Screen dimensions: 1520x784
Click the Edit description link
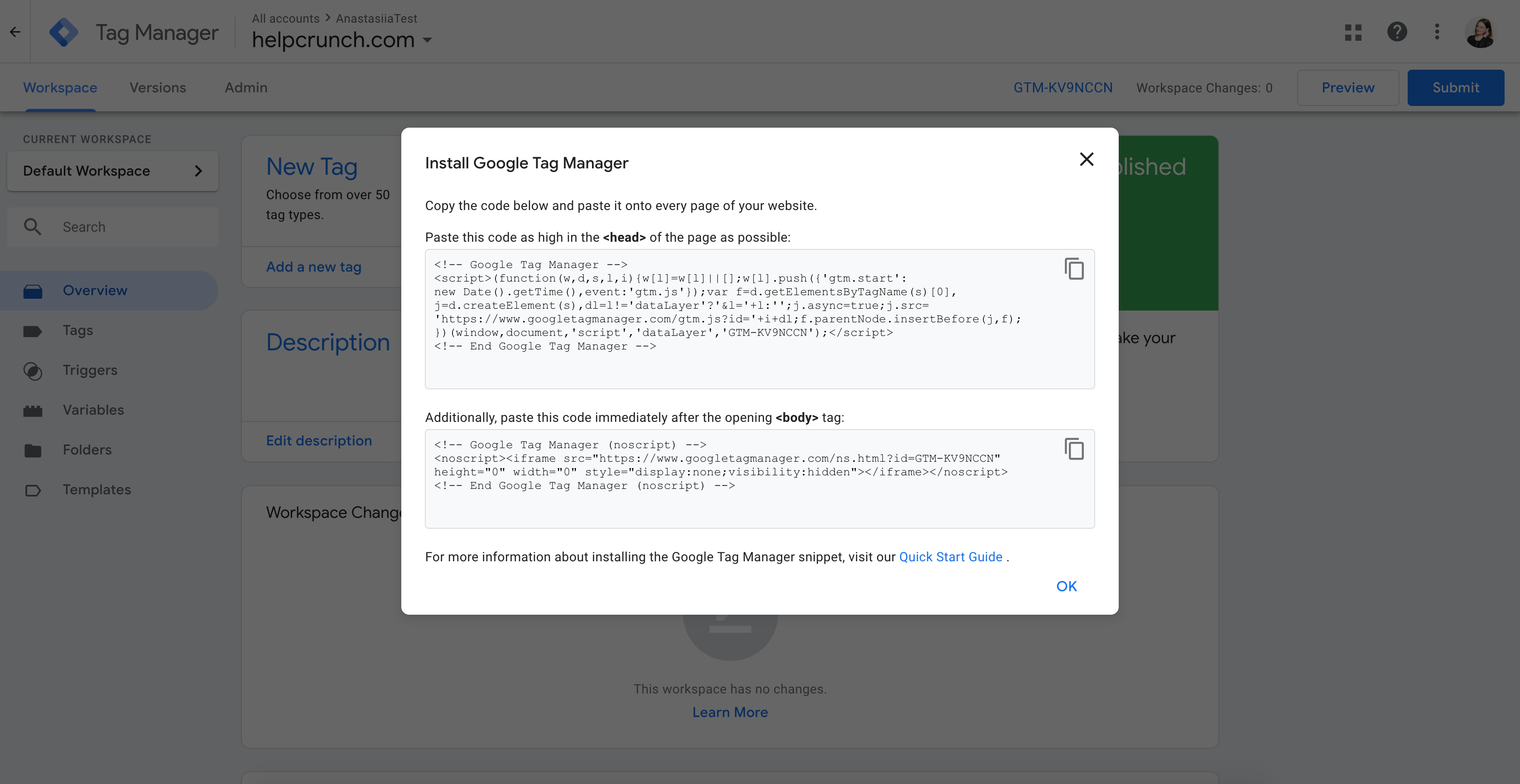[319, 441]
